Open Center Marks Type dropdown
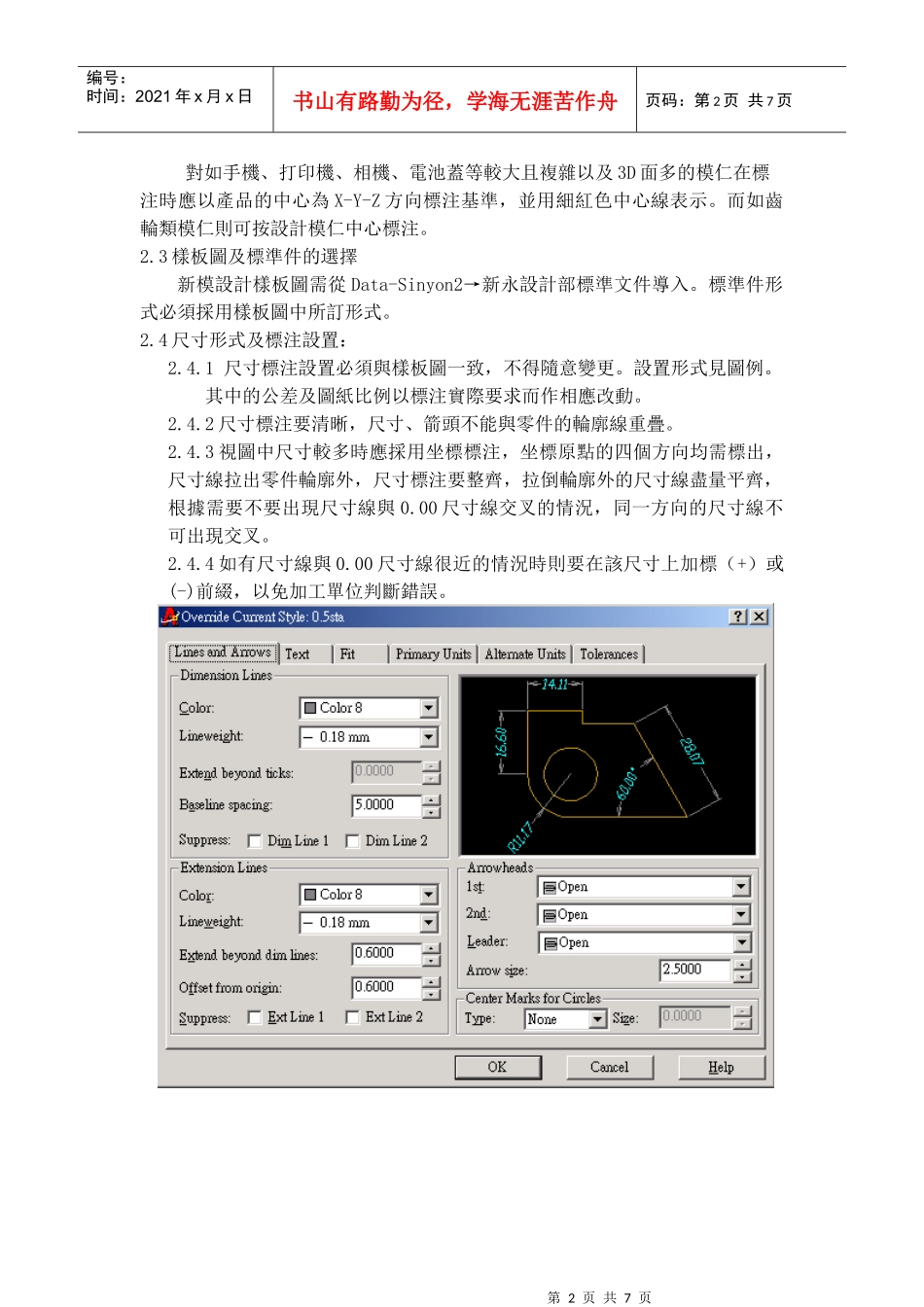 coord(598,1019)
